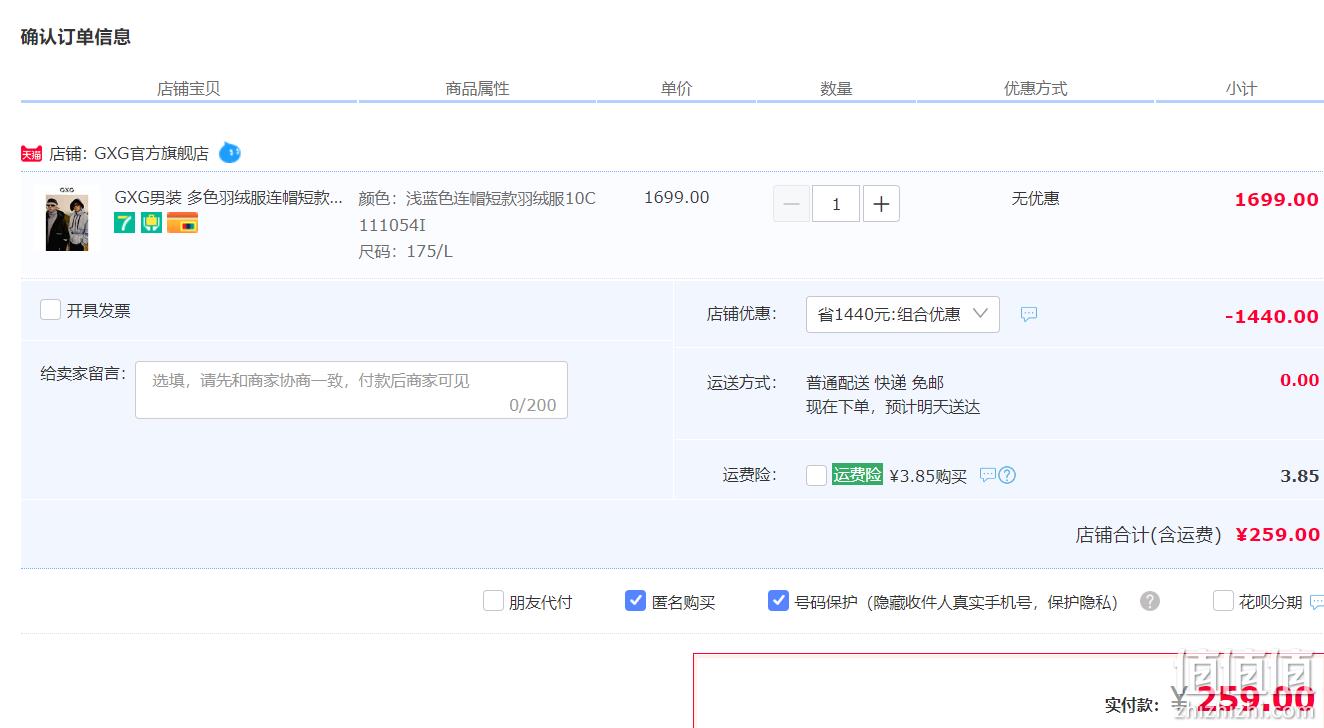Click the red subtotal 1699.00
Image resolution: width=1324 pixels, height=728 pixels.
point(1277,199)
